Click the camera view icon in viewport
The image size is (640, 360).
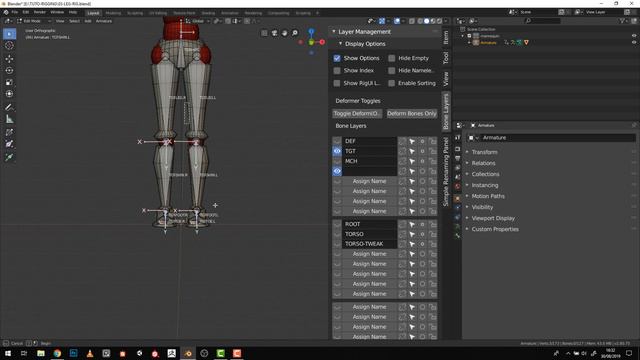pyautogui.click(x=275, y=33)
